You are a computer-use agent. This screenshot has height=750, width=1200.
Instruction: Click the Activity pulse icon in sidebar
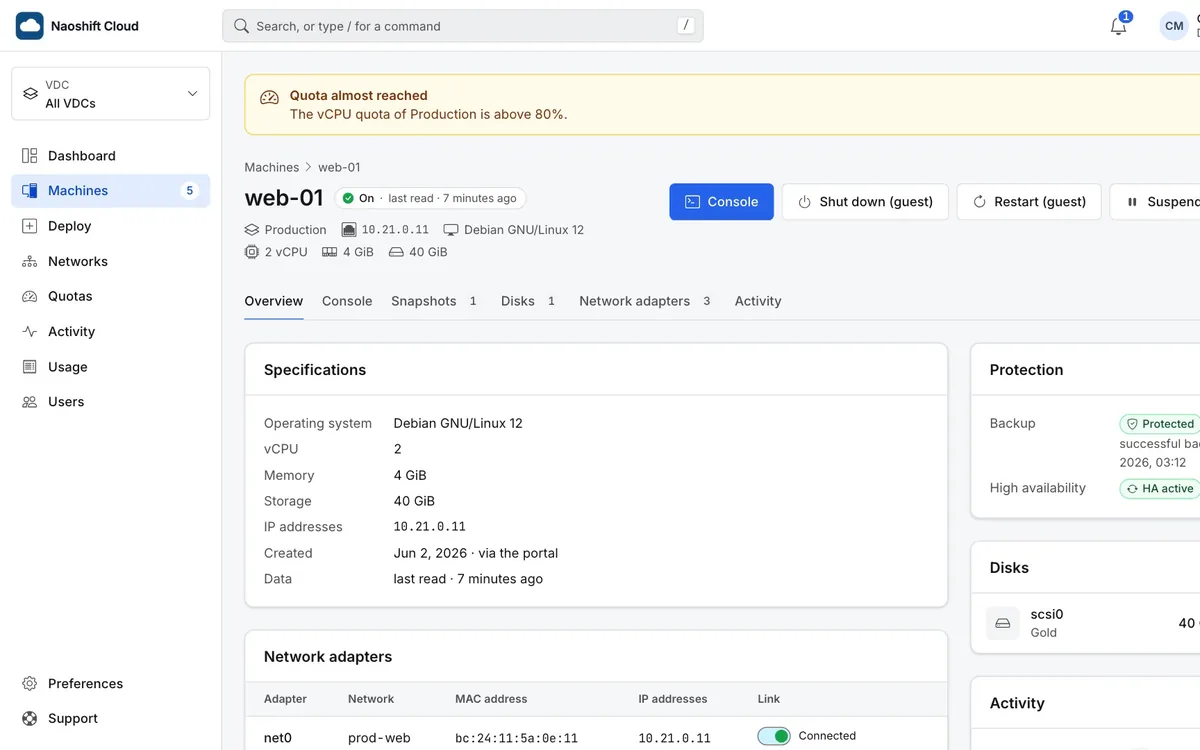(30, 332)
